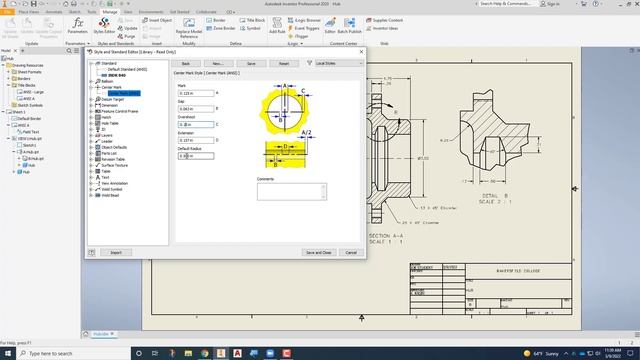Open the Annotate ribbon tab
This screenshot has width=640, height=360.
pos(54,12)
